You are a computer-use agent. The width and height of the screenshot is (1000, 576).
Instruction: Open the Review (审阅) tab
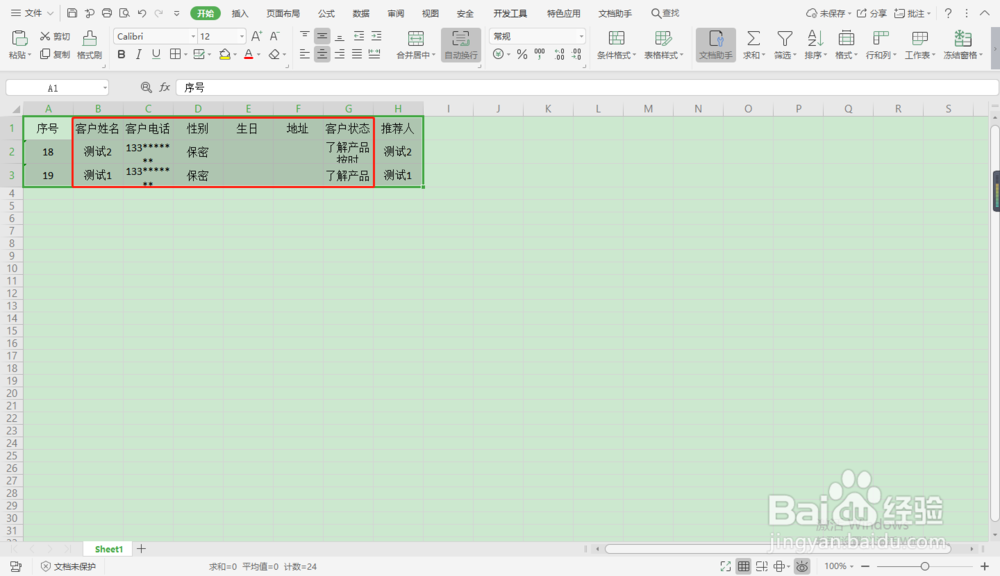(395, 13)
